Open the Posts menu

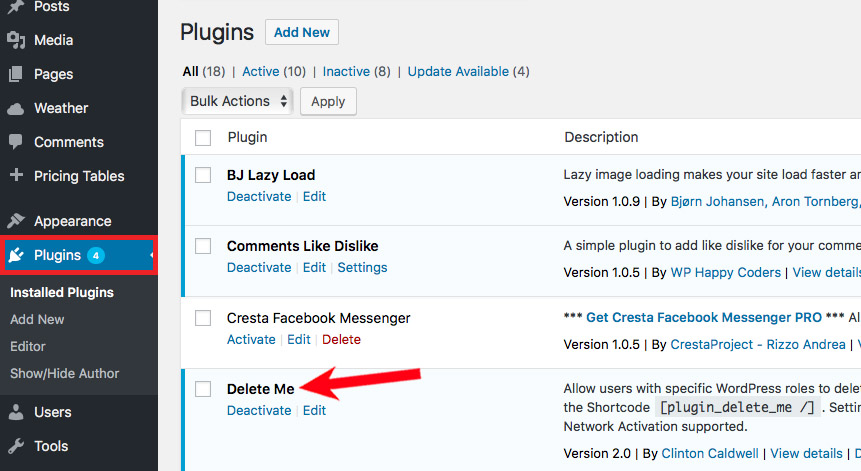click(x=52, y=7)
